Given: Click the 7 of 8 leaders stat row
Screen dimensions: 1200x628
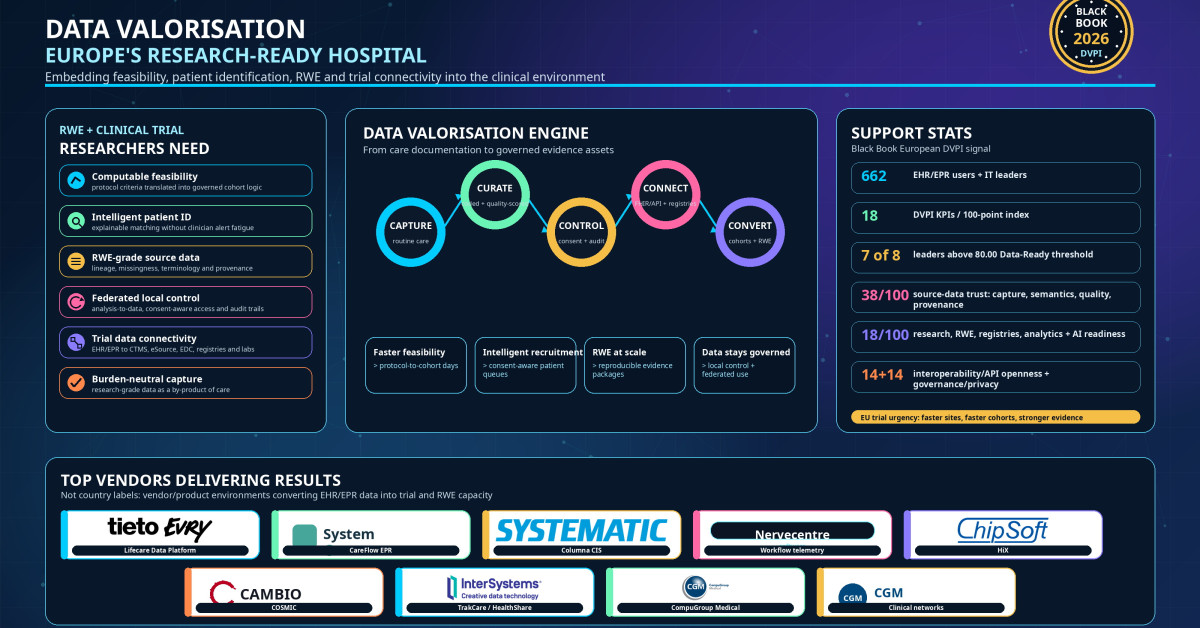Looking at the screenshot, I should tap(995, 257).
